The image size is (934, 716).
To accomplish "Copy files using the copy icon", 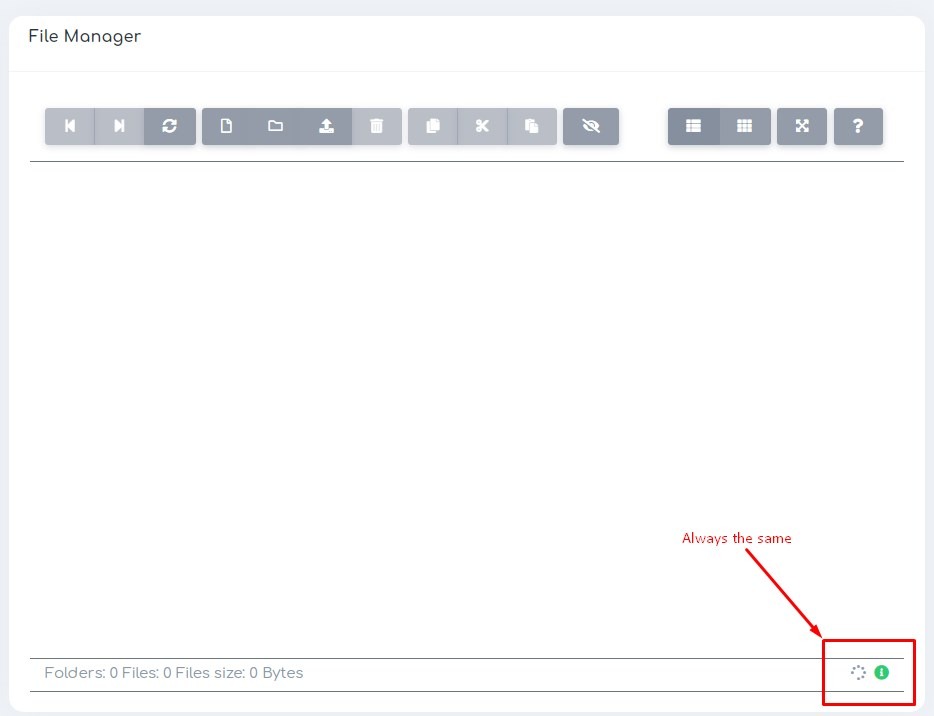I will [x=432, y=126].
